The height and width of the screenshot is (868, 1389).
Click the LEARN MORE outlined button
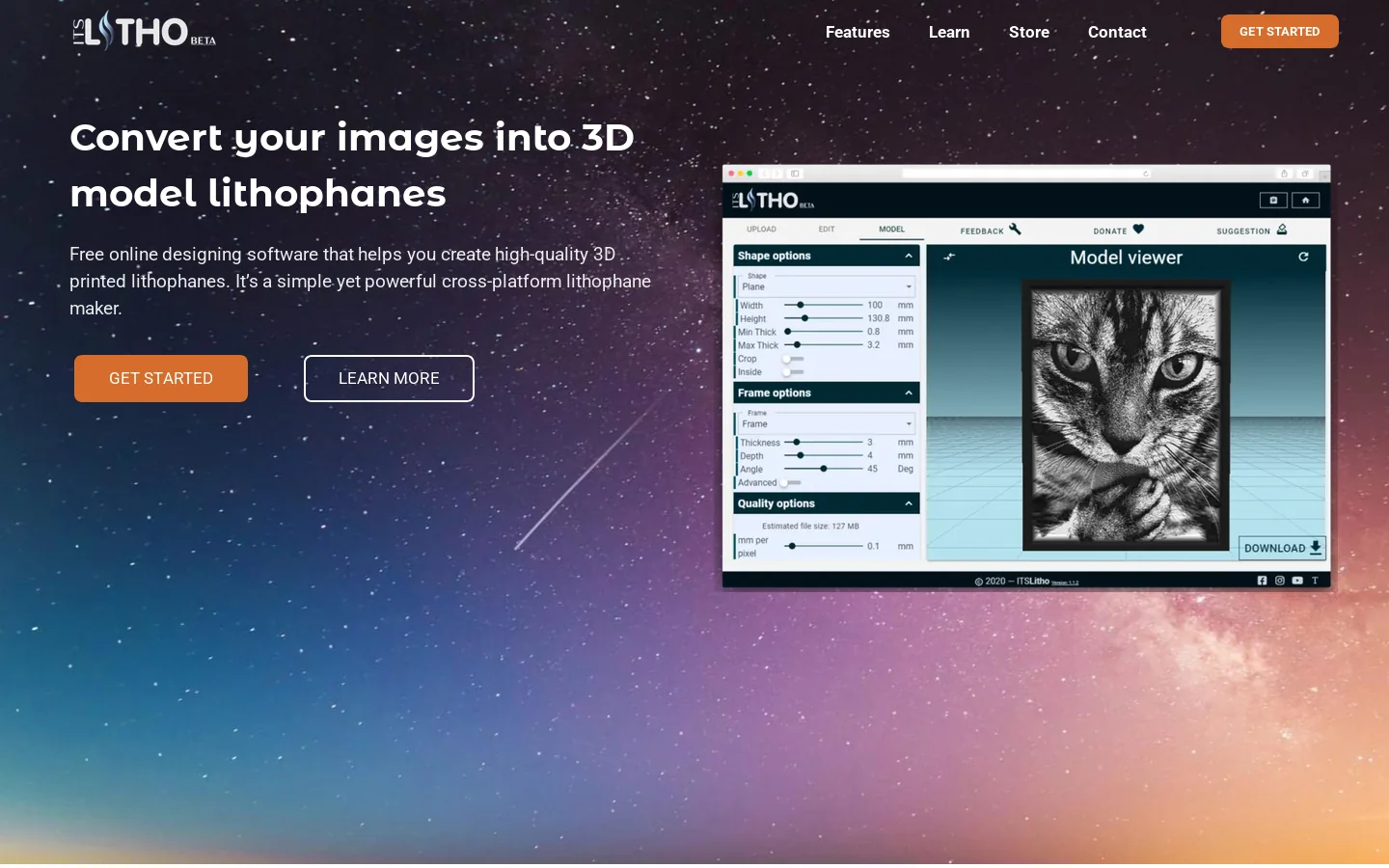point(389,378)
